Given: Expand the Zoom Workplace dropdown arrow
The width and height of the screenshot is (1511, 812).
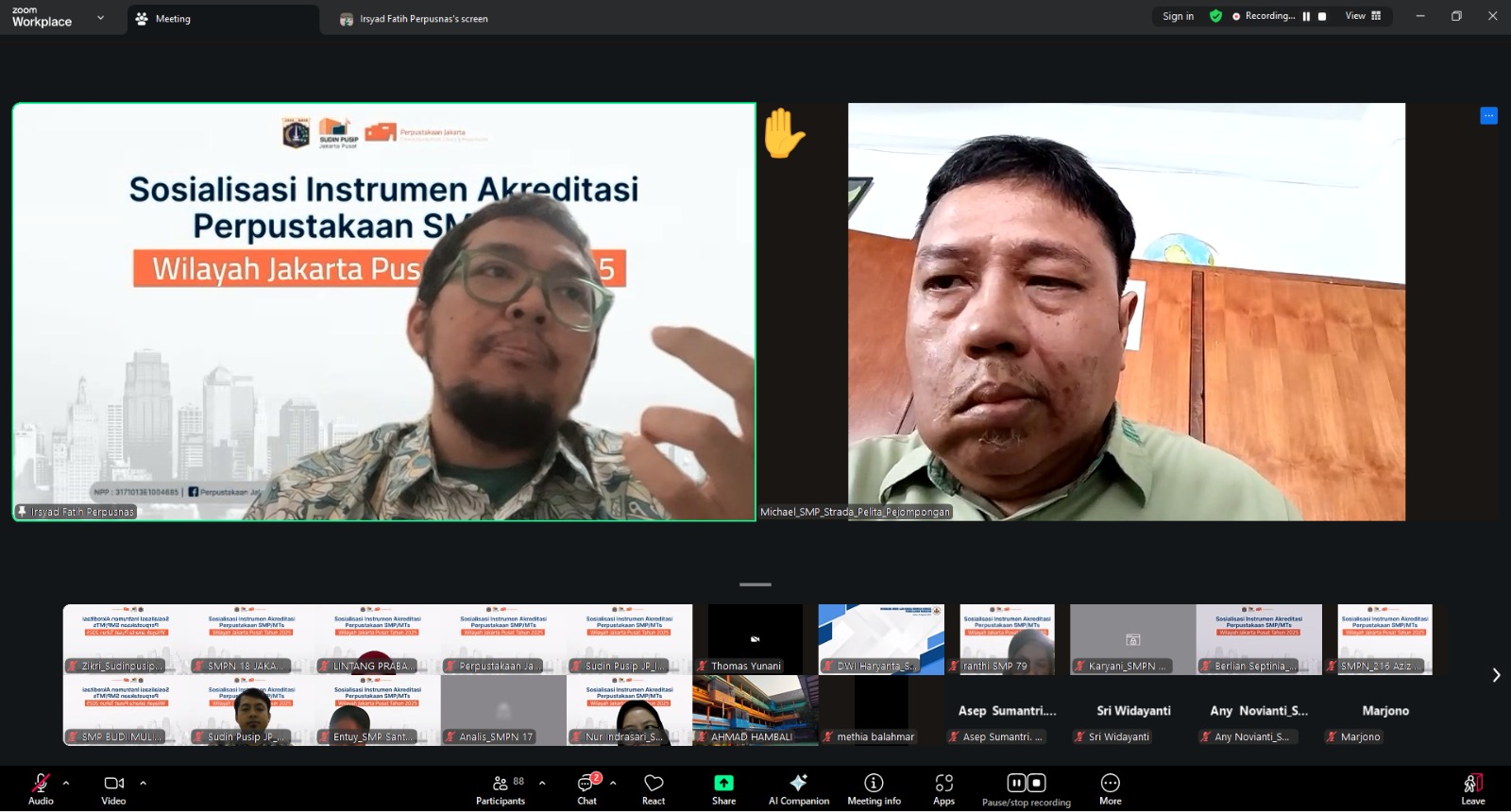Looking at the screenshot, I should (x=101, y=18).
